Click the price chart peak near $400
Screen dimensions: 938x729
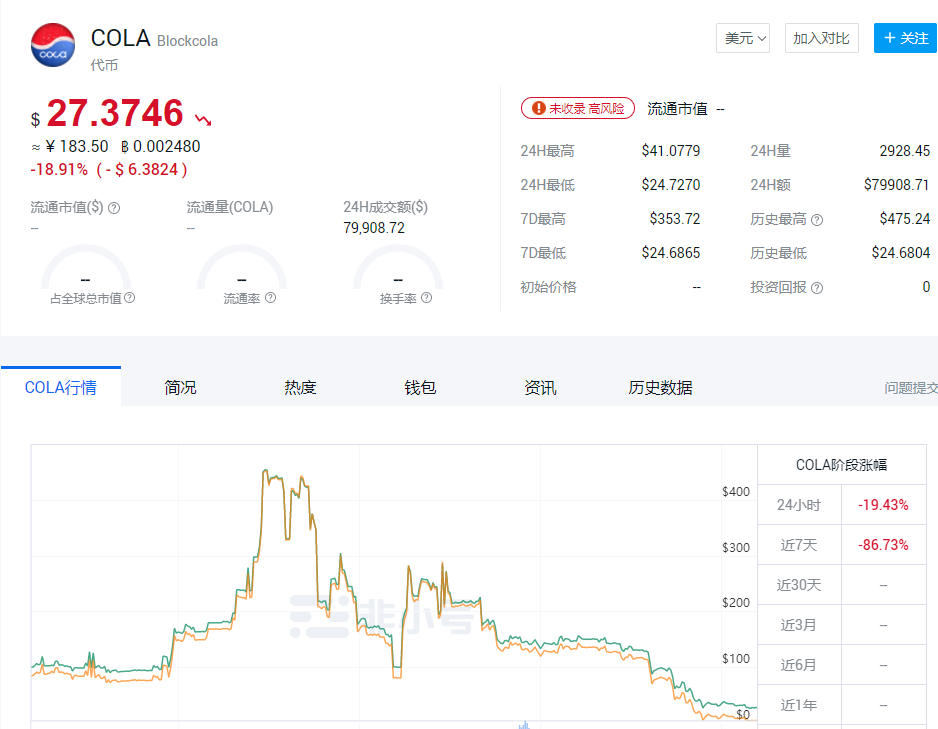(266, 472)
